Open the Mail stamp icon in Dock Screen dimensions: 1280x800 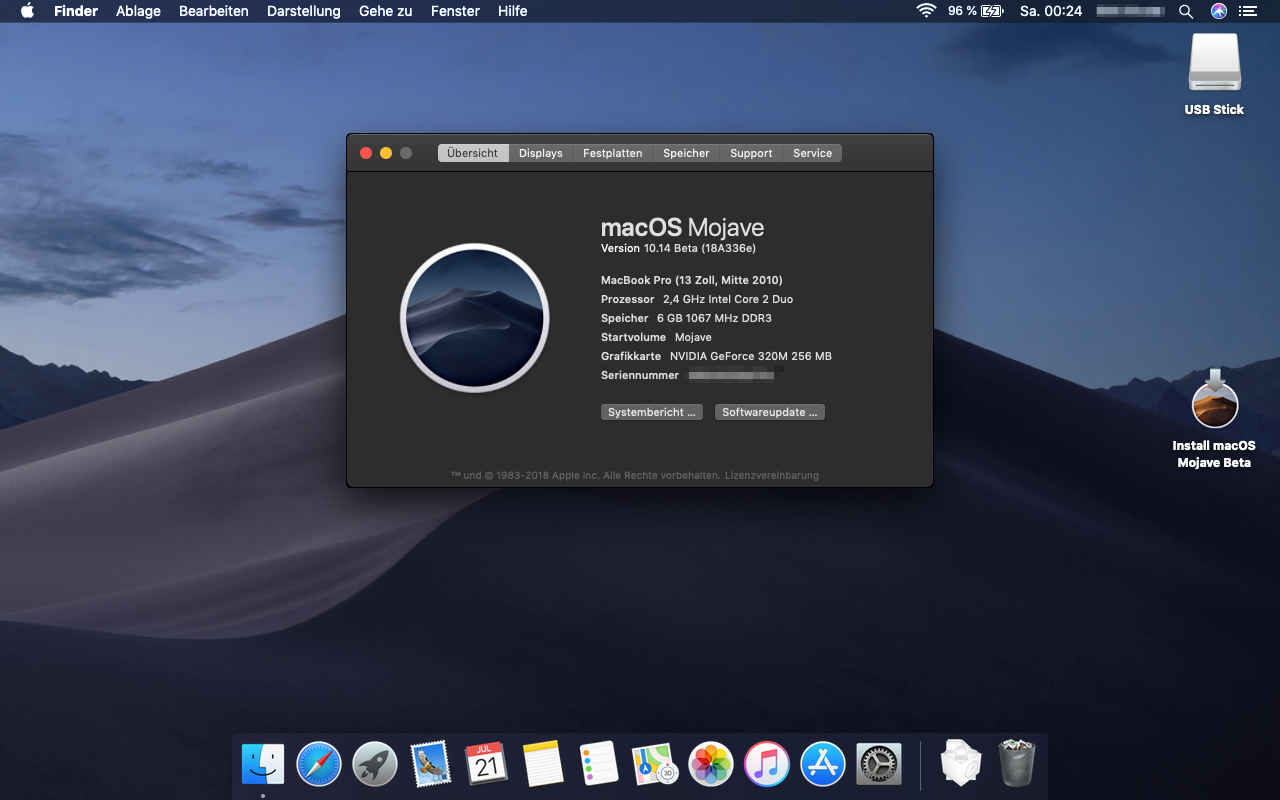point(431,765)
